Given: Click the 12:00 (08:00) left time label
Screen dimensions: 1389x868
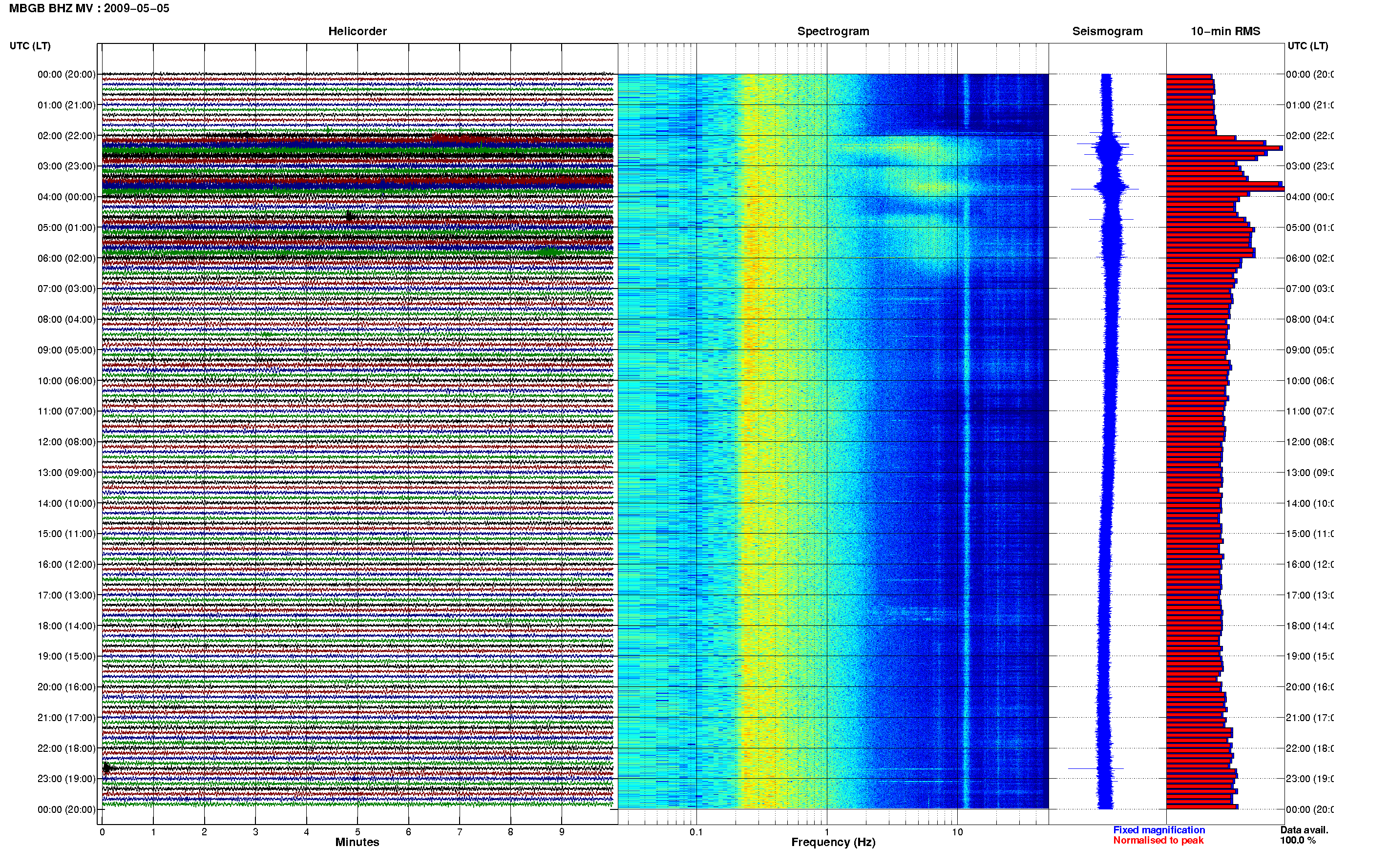Looking at the screenshot, I should coord(66,442).
